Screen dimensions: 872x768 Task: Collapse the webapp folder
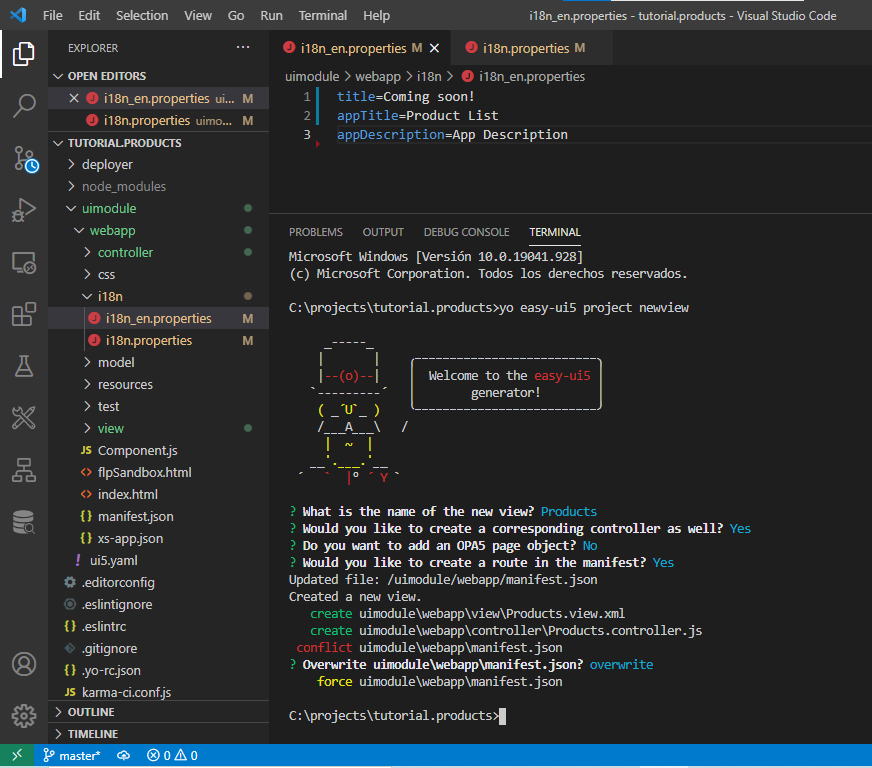coord(112,230)
